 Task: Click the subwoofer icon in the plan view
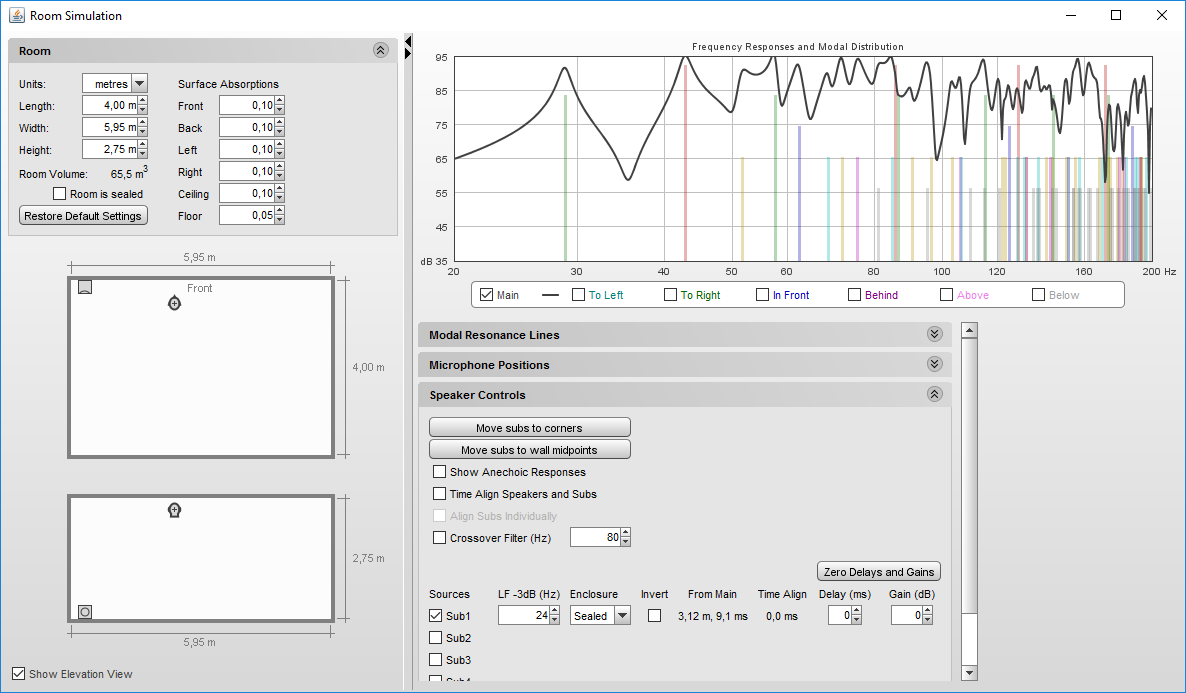[85, 287]
